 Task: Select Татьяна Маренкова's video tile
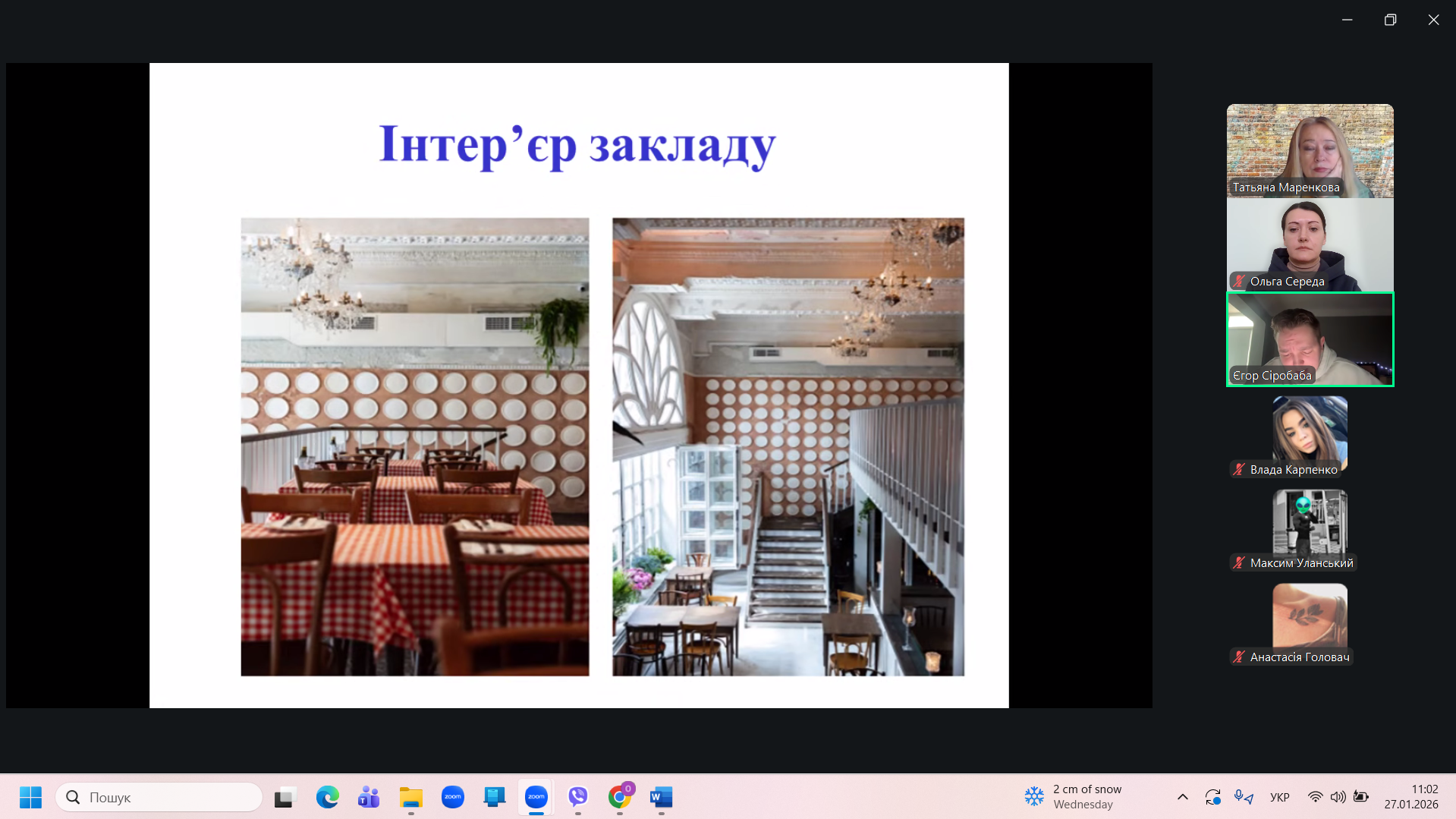(x=1310, y=150)
